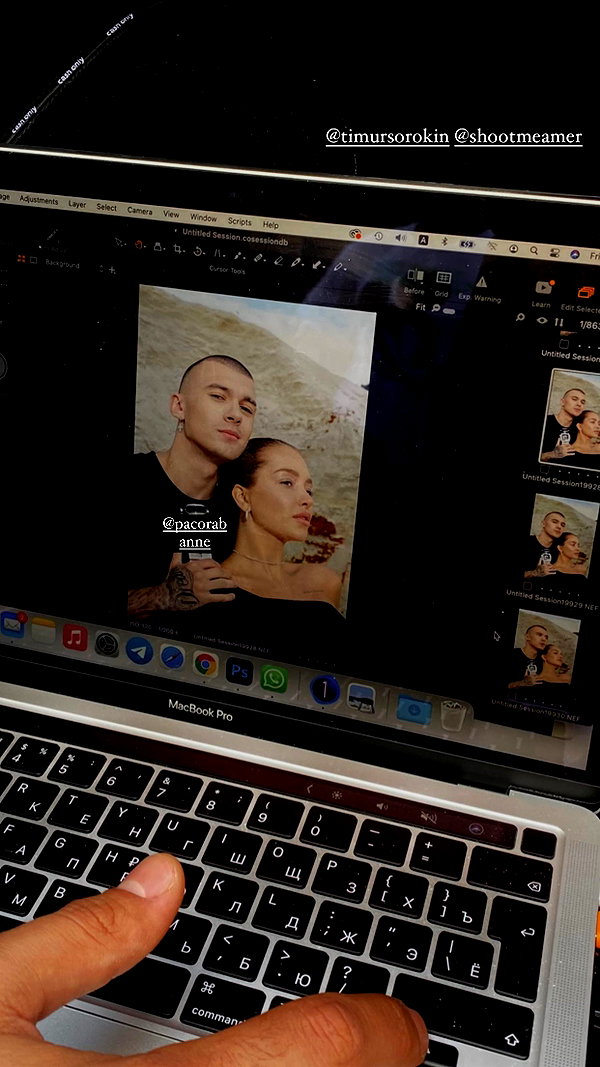This screenshot has width=600, height=1067.
Task: Open the Select menu
Action: 106,208
